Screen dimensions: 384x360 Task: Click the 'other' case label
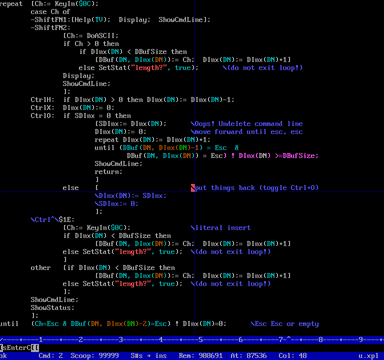40,268
